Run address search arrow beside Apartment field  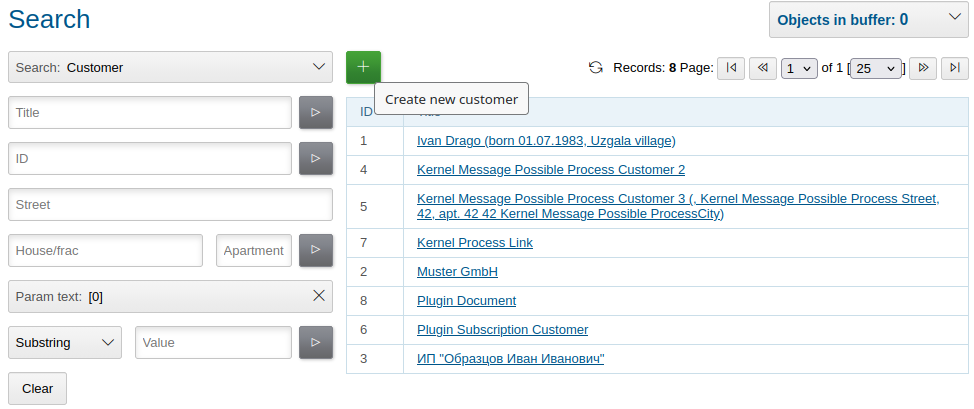(x=316, y=250)
